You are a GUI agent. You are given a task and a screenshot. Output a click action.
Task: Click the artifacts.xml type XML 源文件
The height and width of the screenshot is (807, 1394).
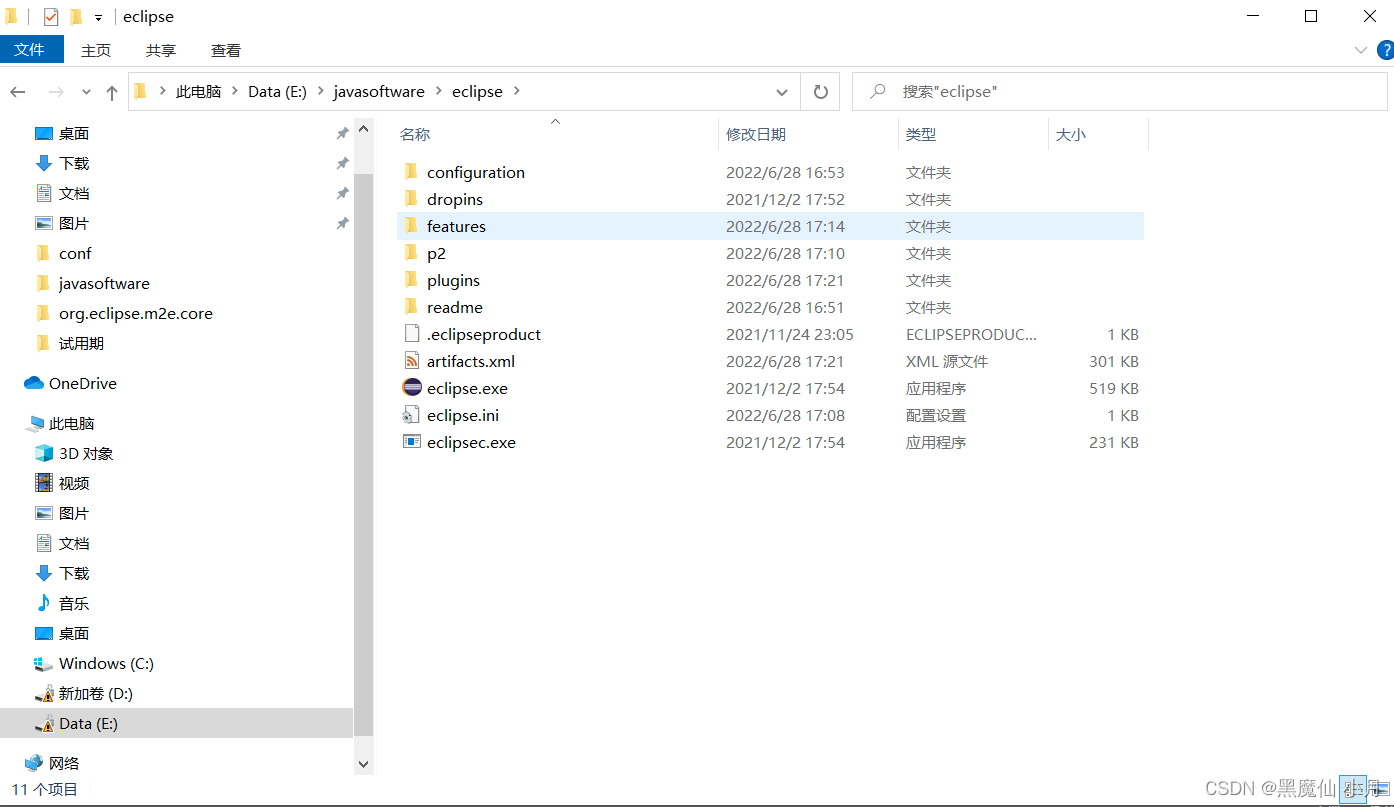tap(946, 361)
